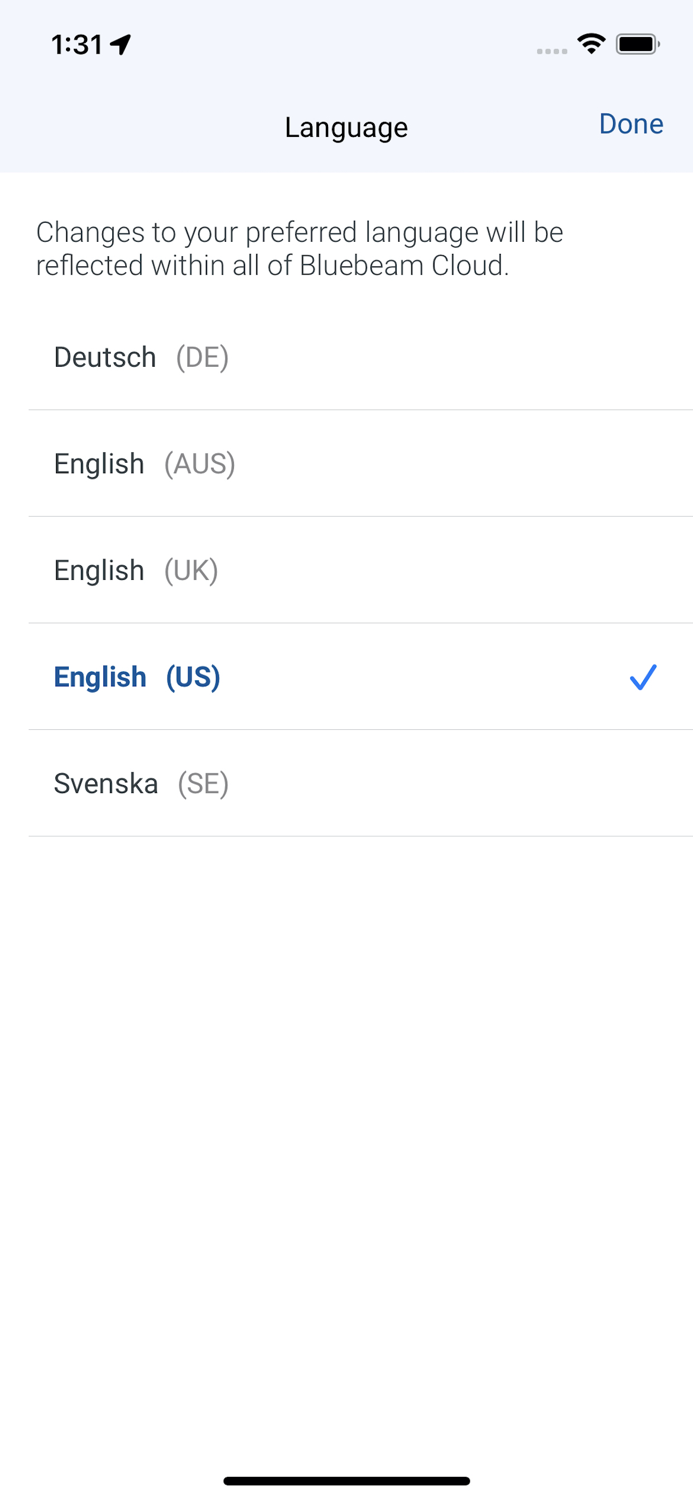693x1500 pixels.
Task: Click the (AUS) region code label
Action: click(x=200, y=464)
